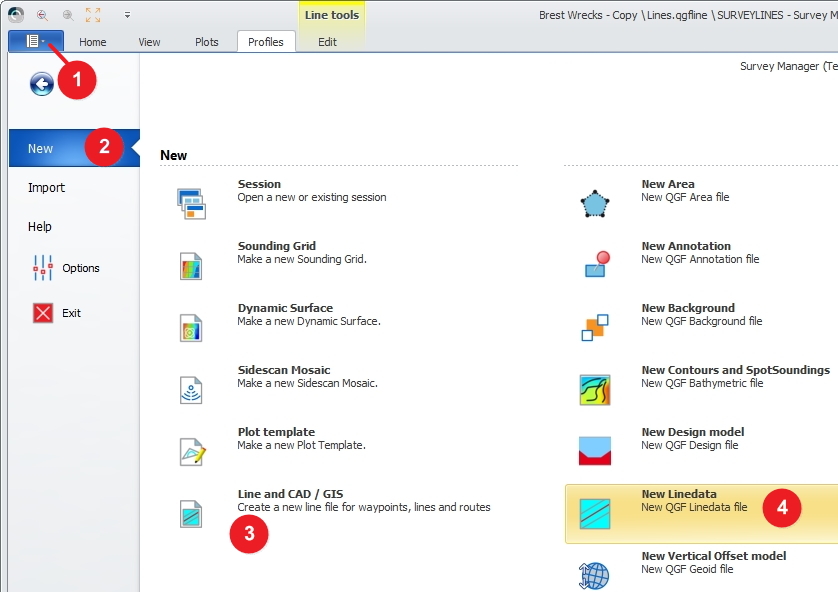
Task: Click the New Contours and SpotSoundings icon
Action: (x=594, y=389)
